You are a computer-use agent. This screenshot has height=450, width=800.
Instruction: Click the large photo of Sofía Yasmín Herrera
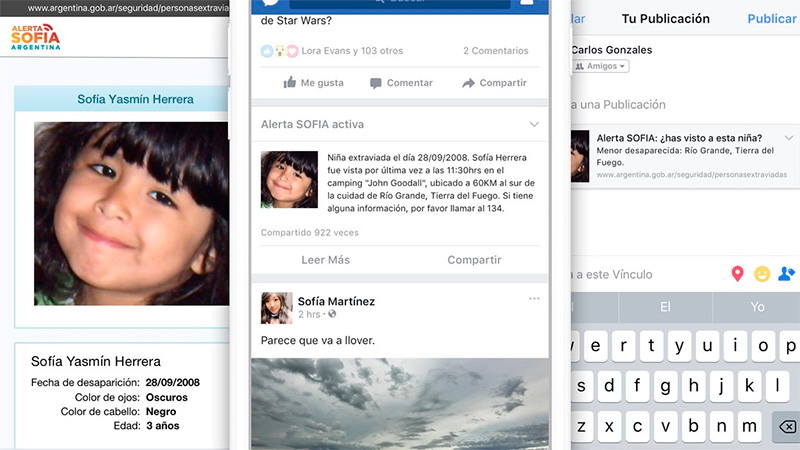132,214
